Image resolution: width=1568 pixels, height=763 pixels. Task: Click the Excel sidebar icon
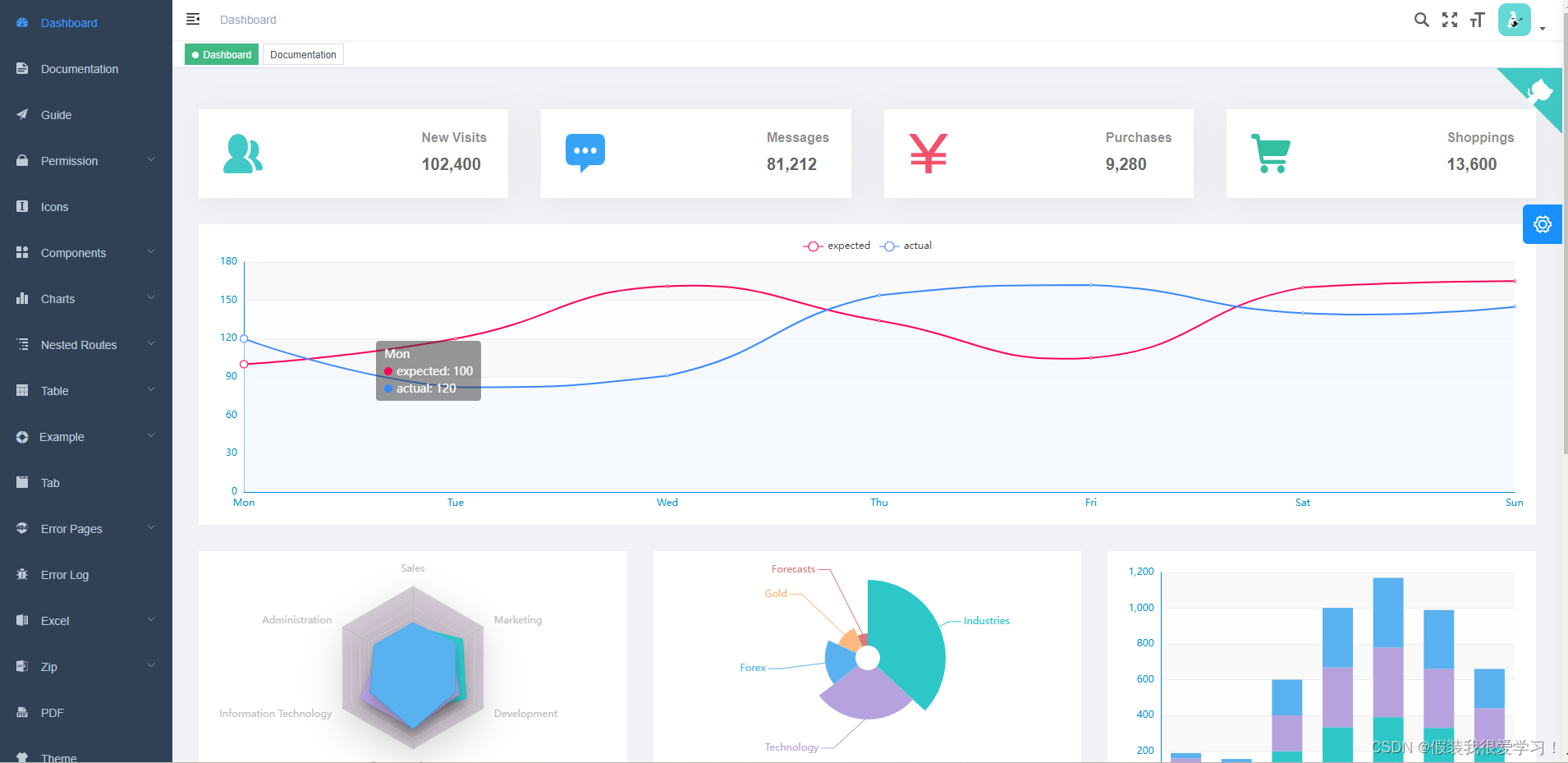point(22,621)
